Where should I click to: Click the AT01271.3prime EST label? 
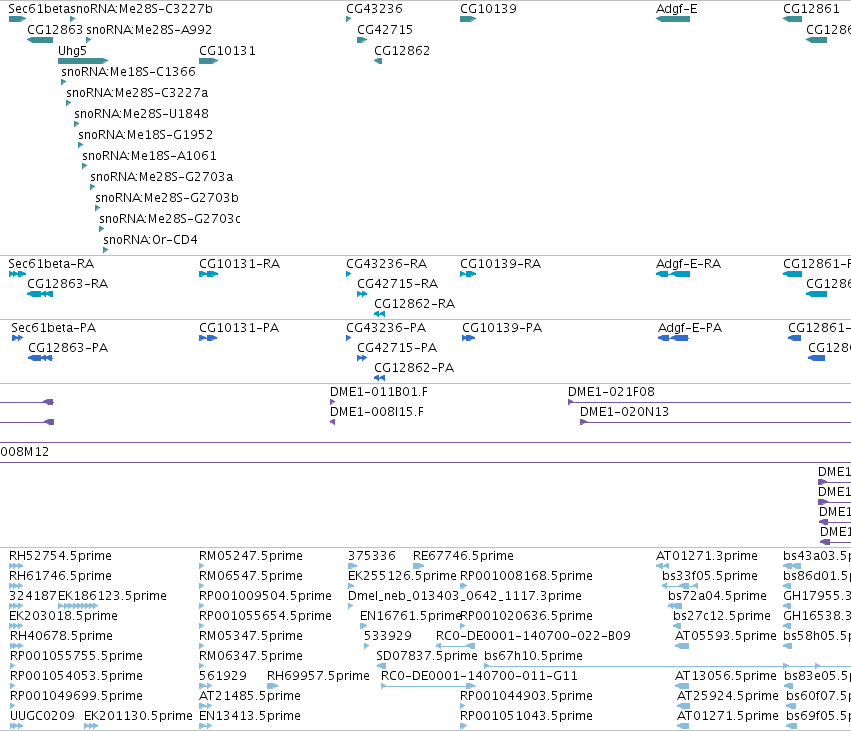point(707,556)
